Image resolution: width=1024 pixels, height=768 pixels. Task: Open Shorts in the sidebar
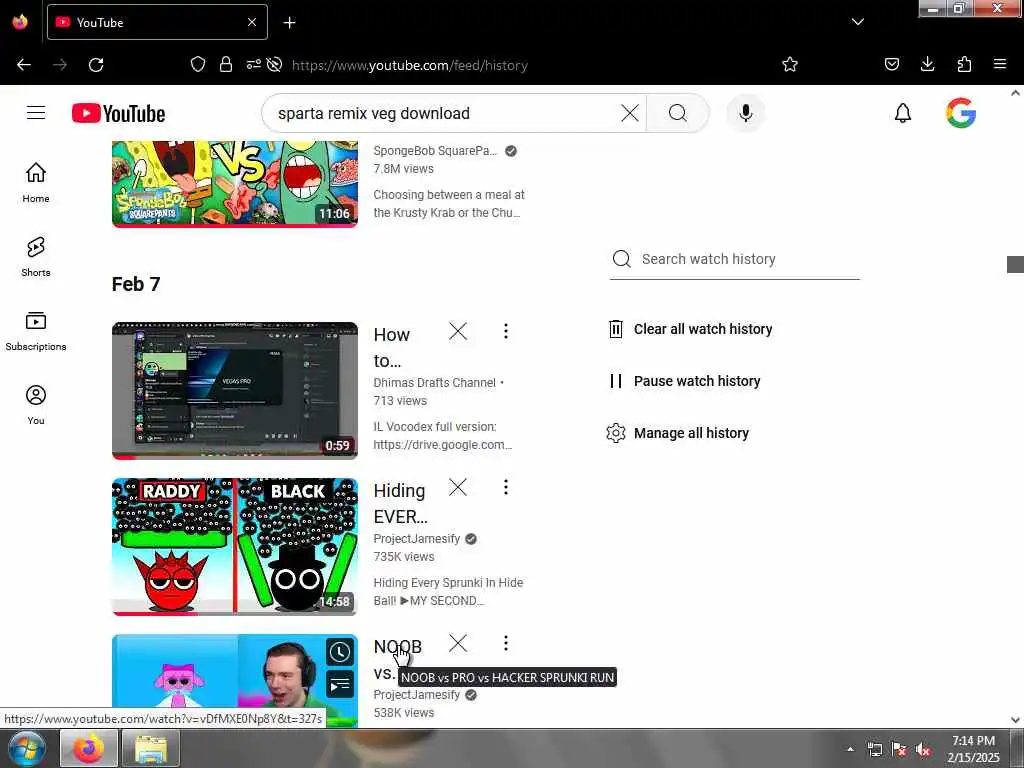coord(36,257)
